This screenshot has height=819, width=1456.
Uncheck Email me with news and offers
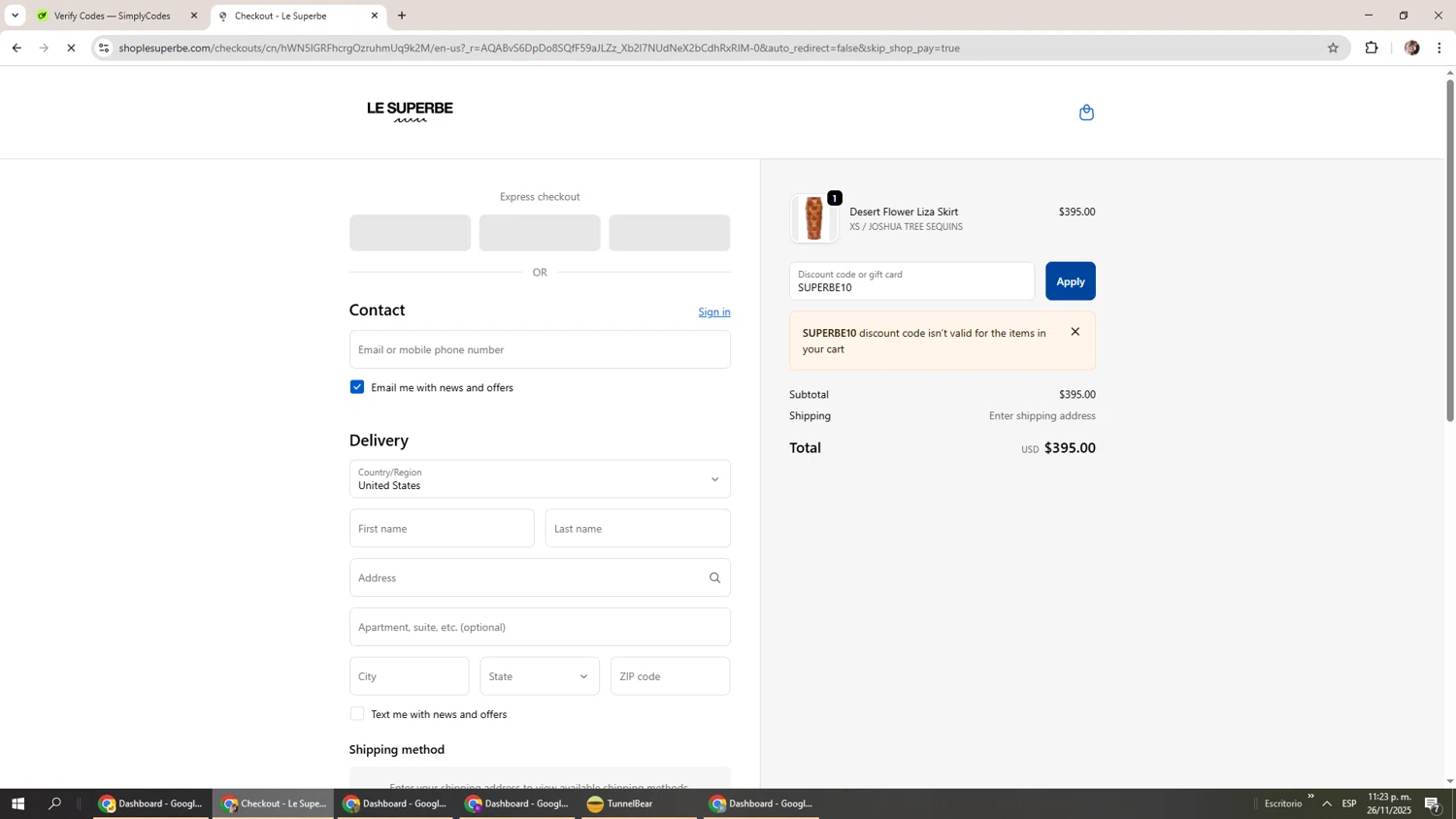(x=357, y=387)
